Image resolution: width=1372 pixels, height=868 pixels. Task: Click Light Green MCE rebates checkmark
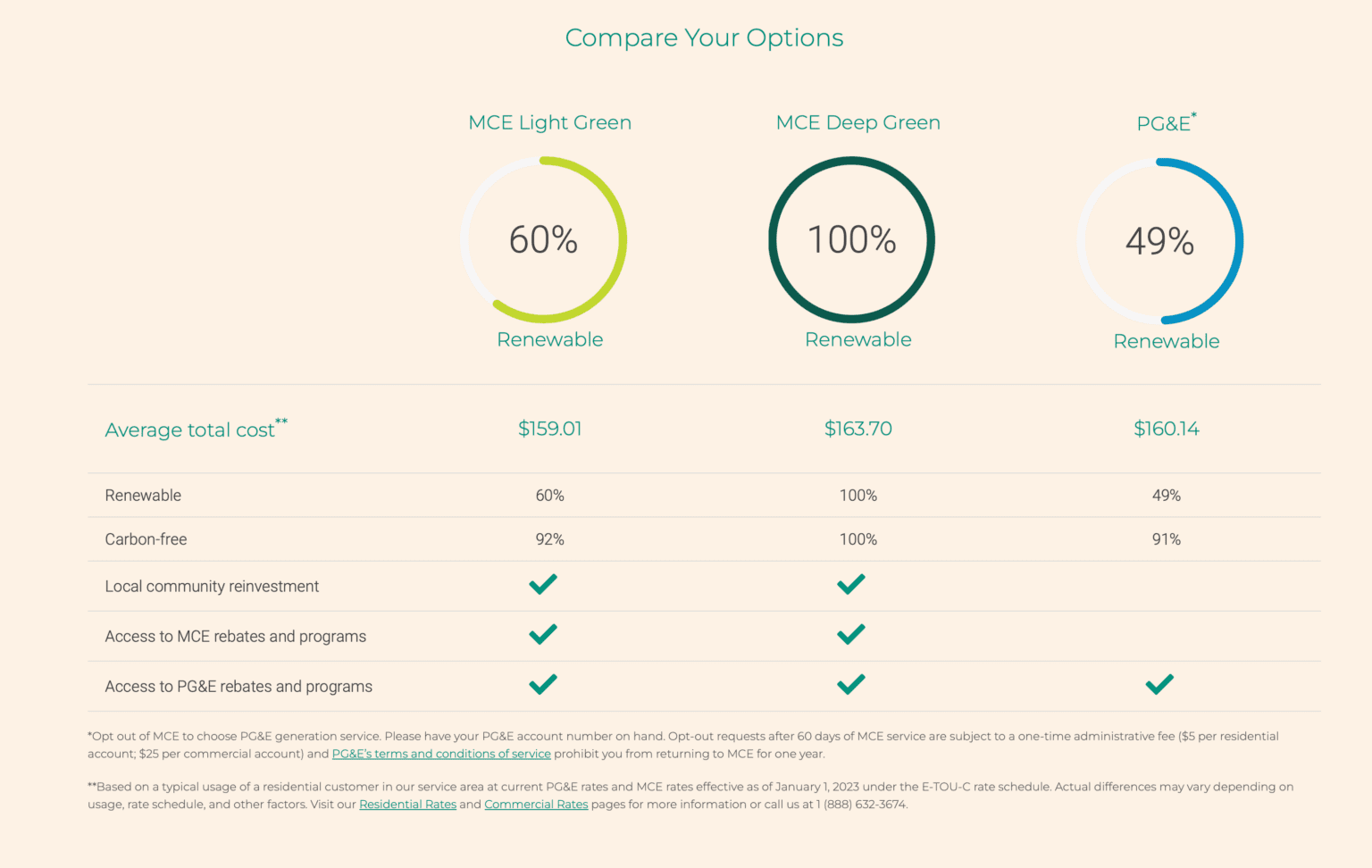(543, 634)
